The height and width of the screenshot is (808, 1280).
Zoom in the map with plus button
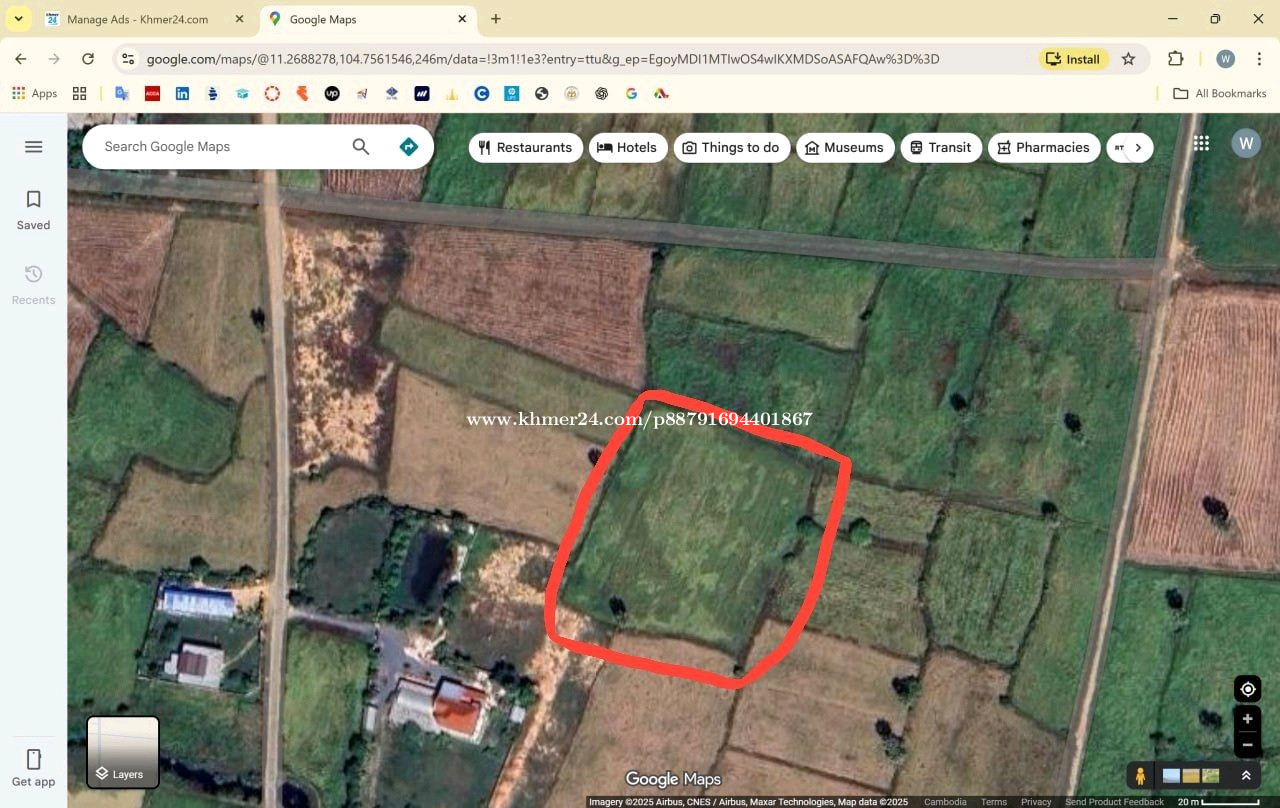(1247, 719)
